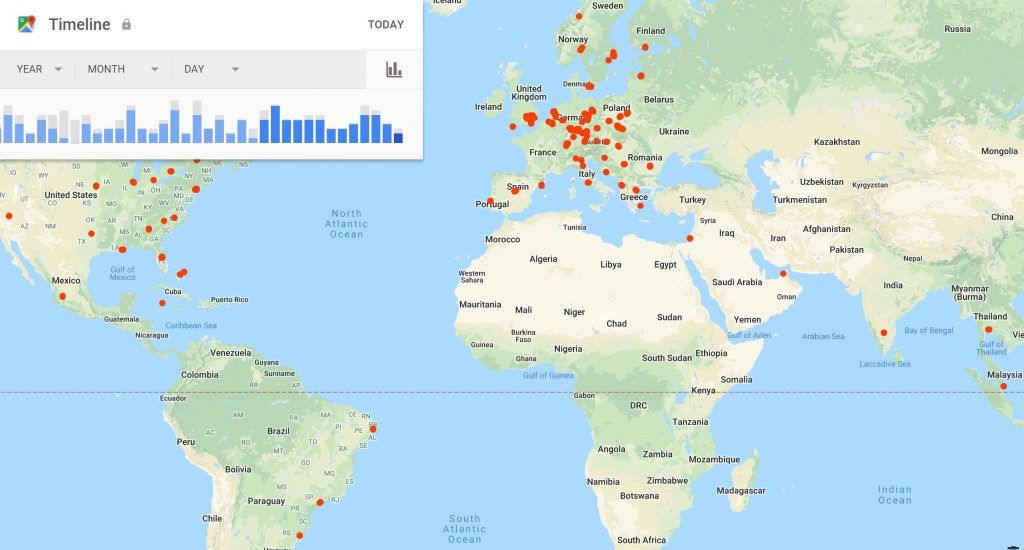Toggle the bar chart histogram icon
This screenshot has height=550, width=1024.
tap(394, 69)
